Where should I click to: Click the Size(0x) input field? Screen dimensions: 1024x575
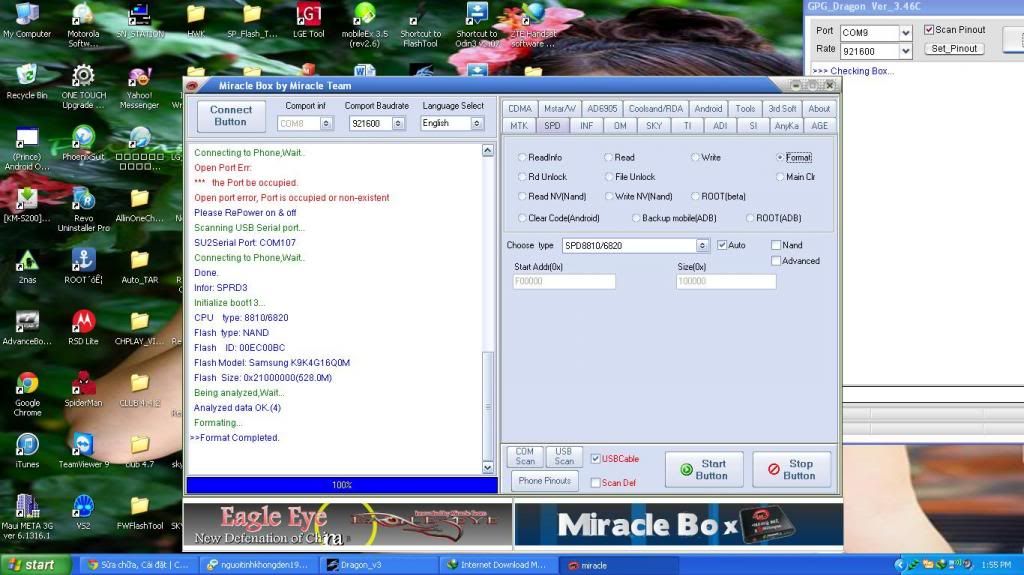pyautogui.click(x=726, y=282)
